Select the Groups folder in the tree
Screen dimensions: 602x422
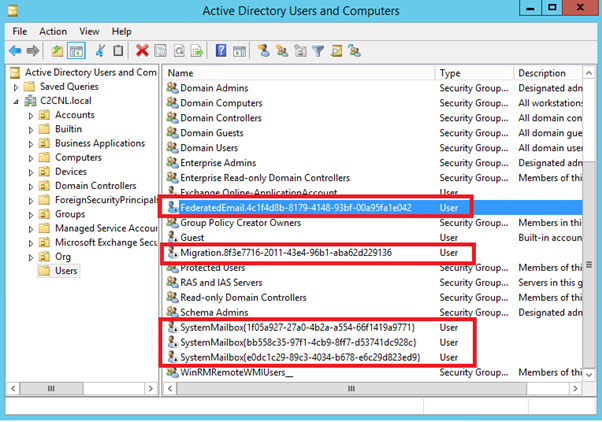[x=69, y=214]
